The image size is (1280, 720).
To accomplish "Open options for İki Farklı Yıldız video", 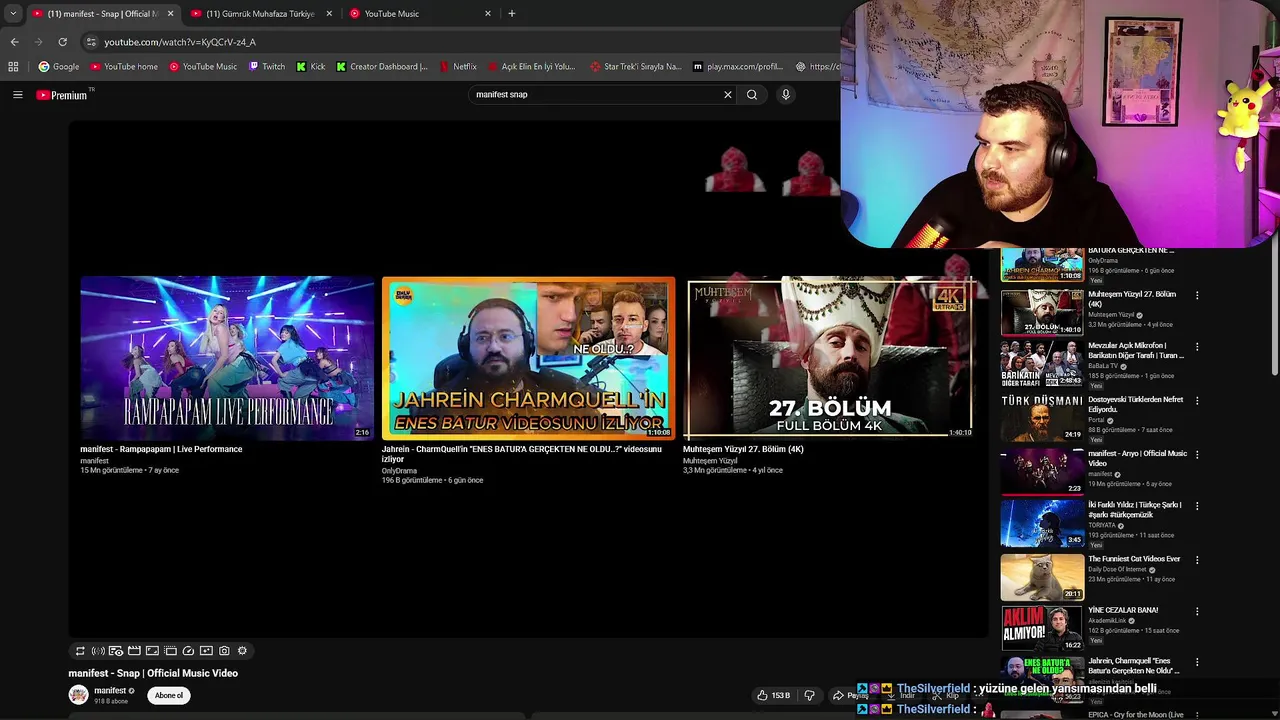I will pyautogui.click(x=1197, y=506).
